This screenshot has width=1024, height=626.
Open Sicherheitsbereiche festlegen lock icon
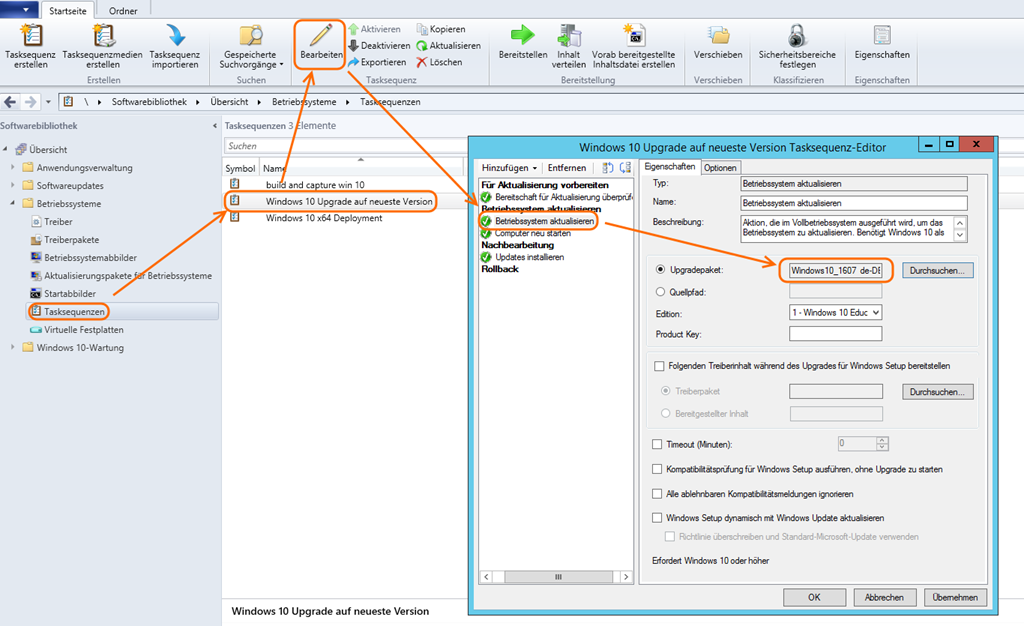tap(797, 35)
